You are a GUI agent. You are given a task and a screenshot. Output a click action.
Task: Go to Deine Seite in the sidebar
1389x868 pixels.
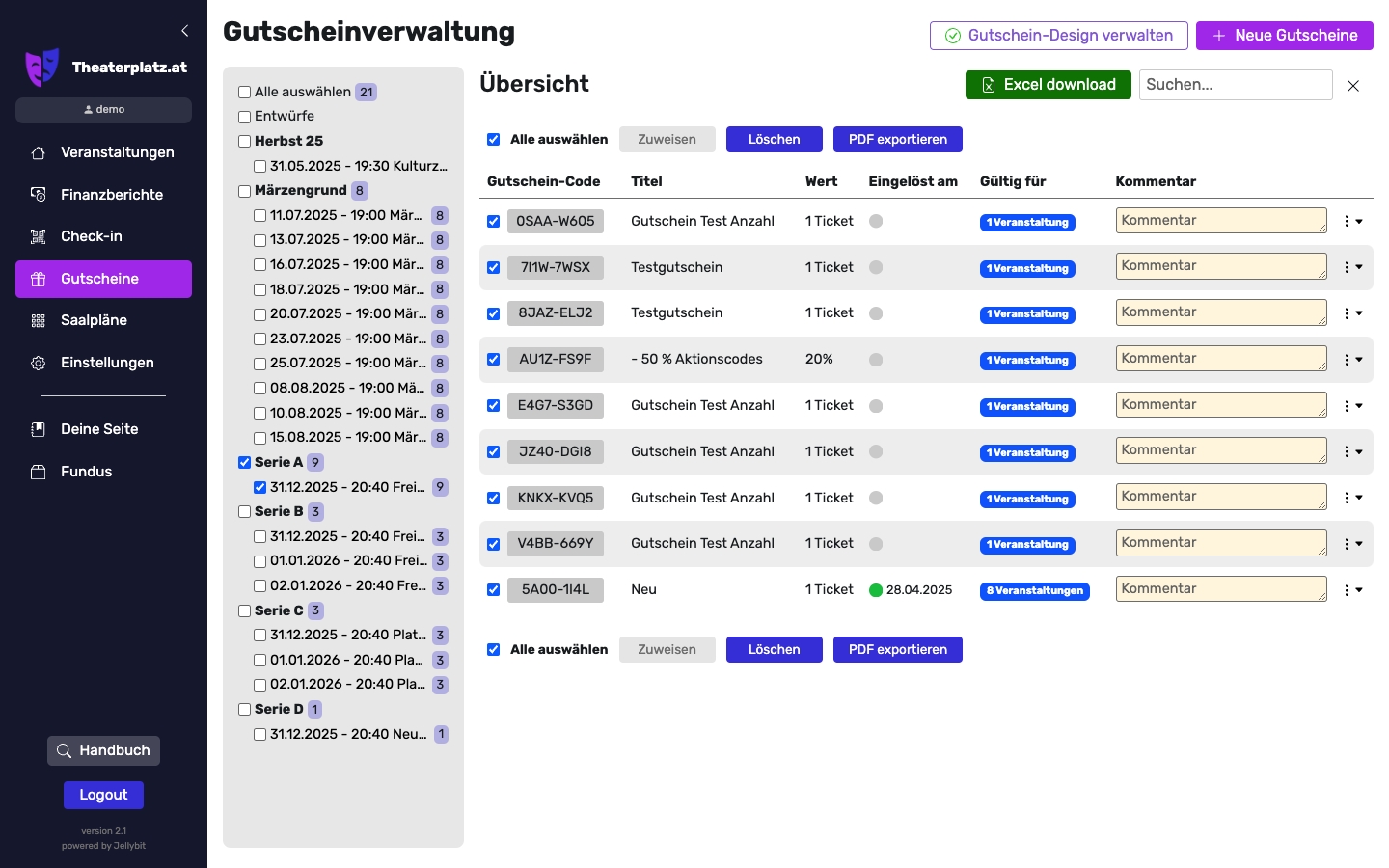point(99,429)
